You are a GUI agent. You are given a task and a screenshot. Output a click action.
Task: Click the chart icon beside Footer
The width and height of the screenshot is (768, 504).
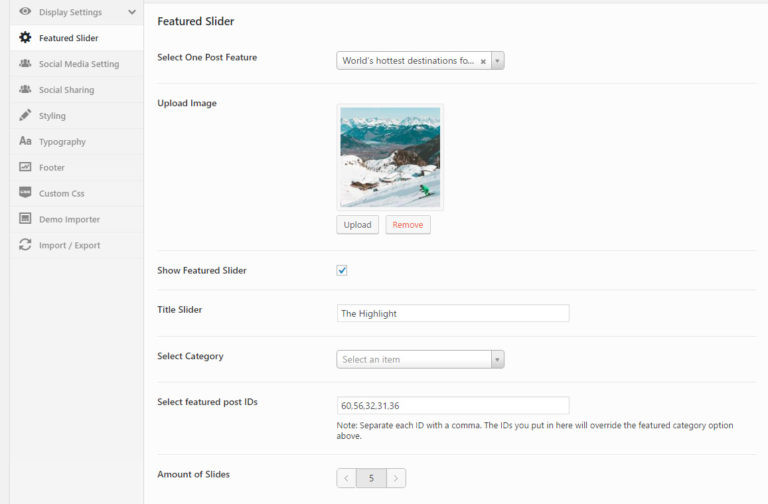click(25, 167)
